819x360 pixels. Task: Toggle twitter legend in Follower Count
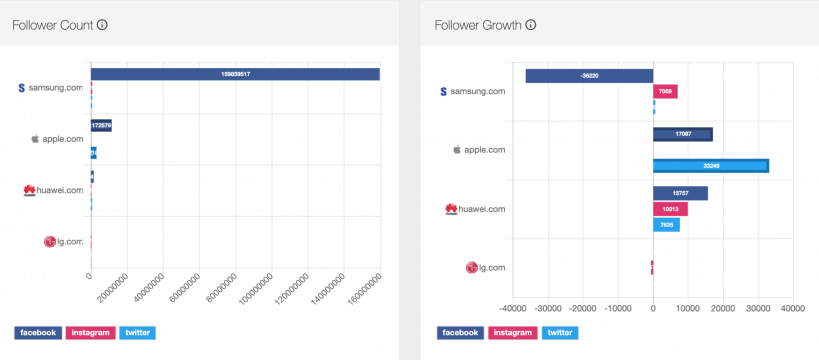click(x=137, y=333)
